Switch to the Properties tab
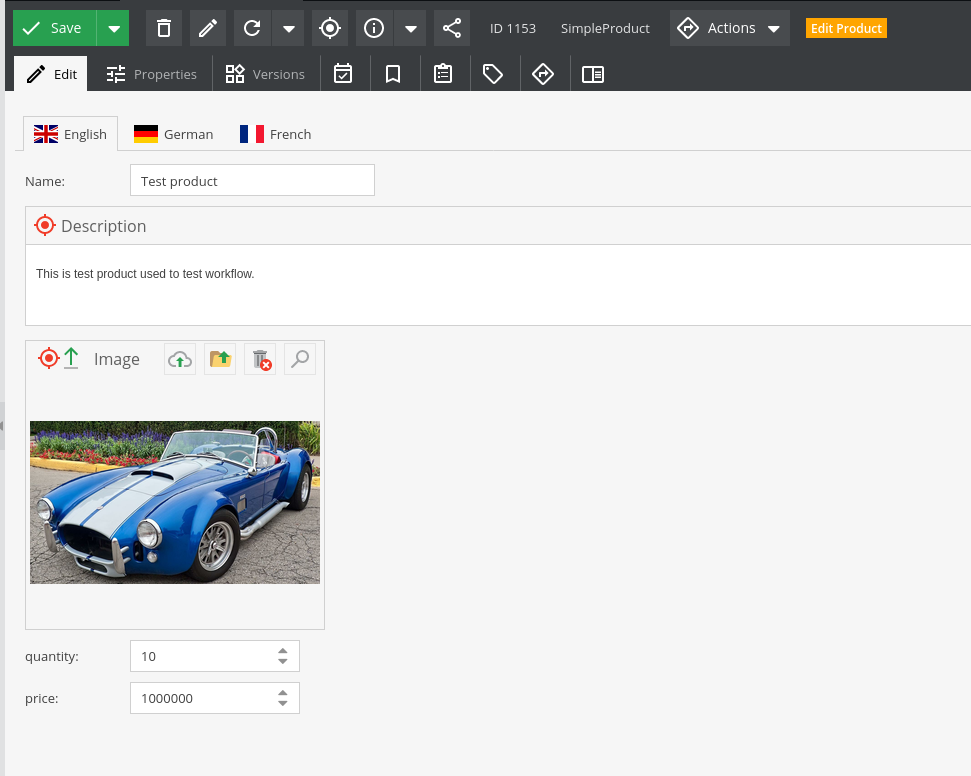Image resolution: width=971 pixels, height=776 pixels. [x=150, y=73]
